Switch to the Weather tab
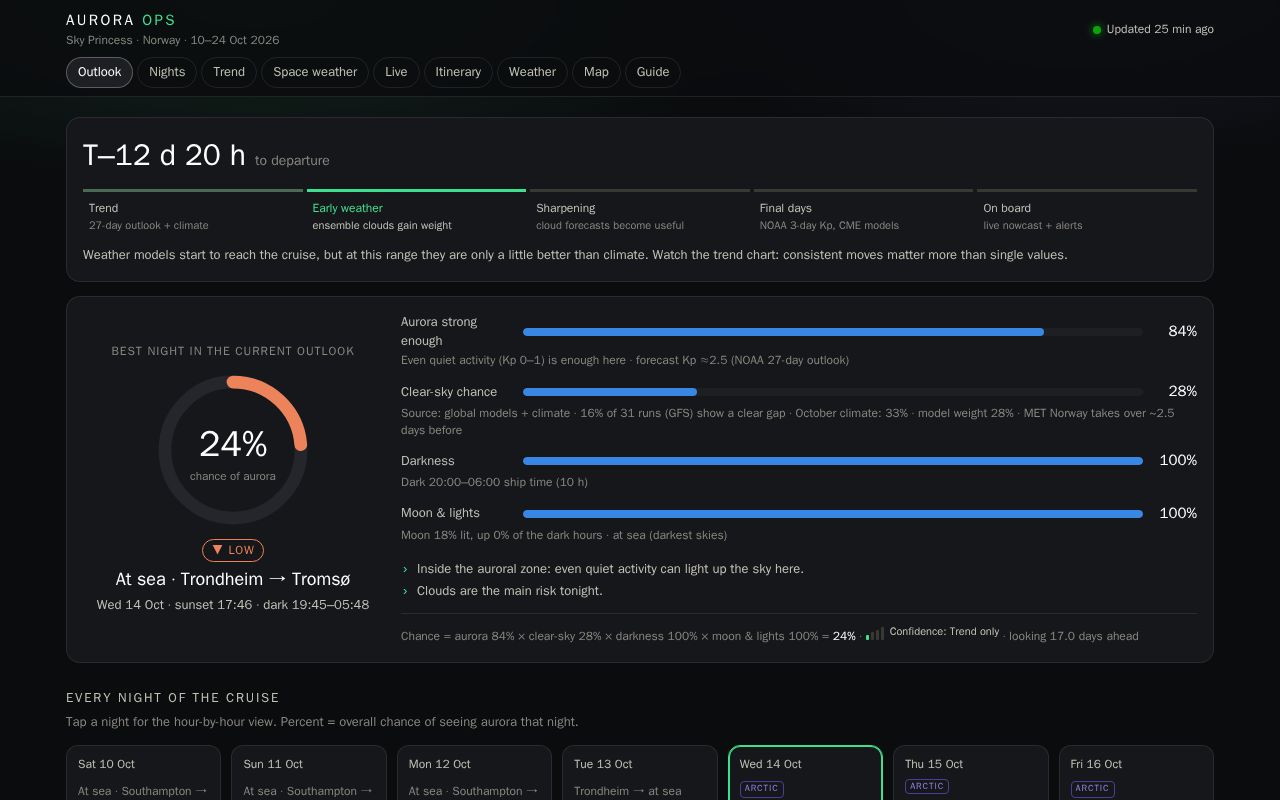The width and height of the screenshot is (1280, 800). 532,72
